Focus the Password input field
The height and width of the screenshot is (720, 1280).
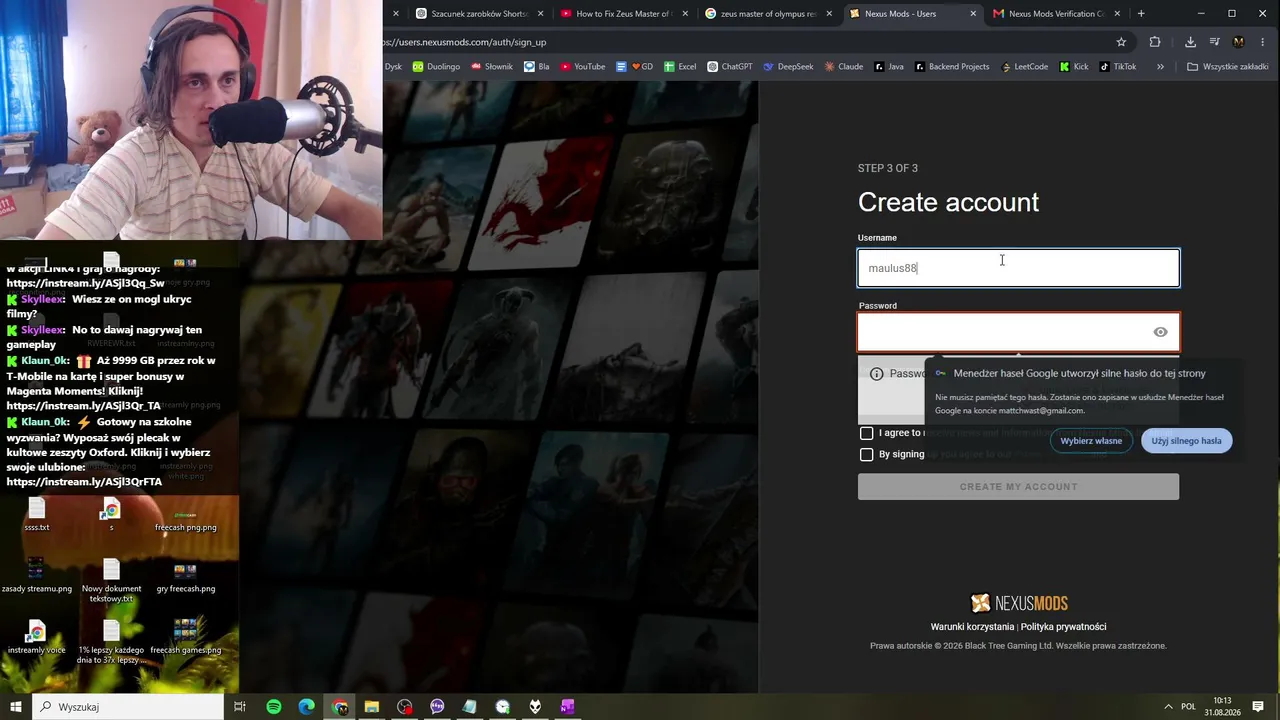point(1018,332)
